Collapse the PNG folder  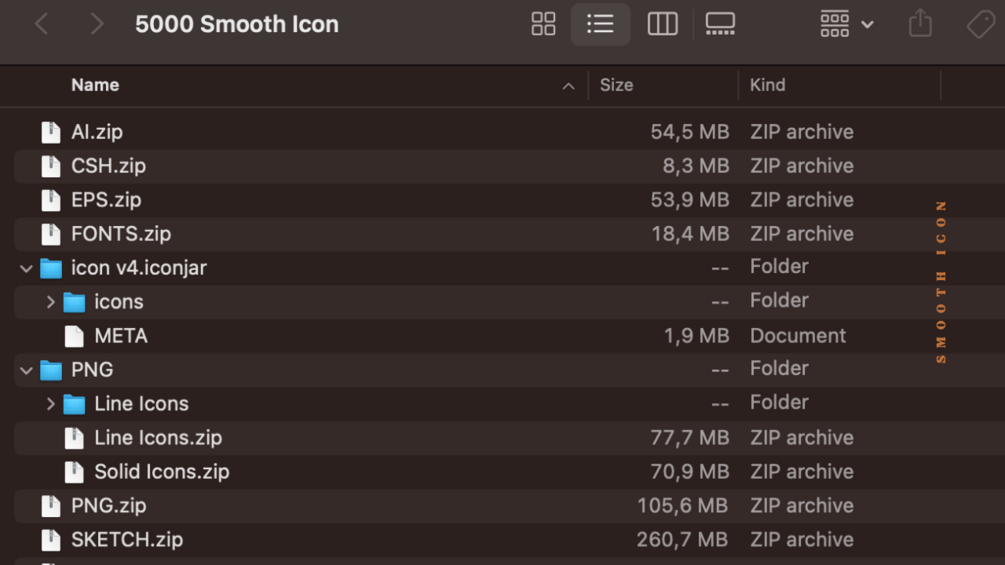[26, 370]
